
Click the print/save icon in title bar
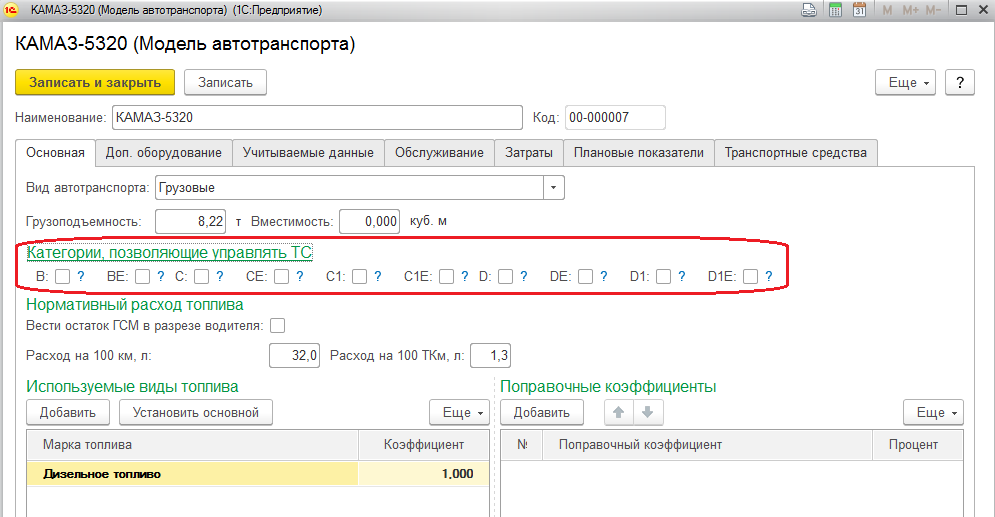coord(809,10)
